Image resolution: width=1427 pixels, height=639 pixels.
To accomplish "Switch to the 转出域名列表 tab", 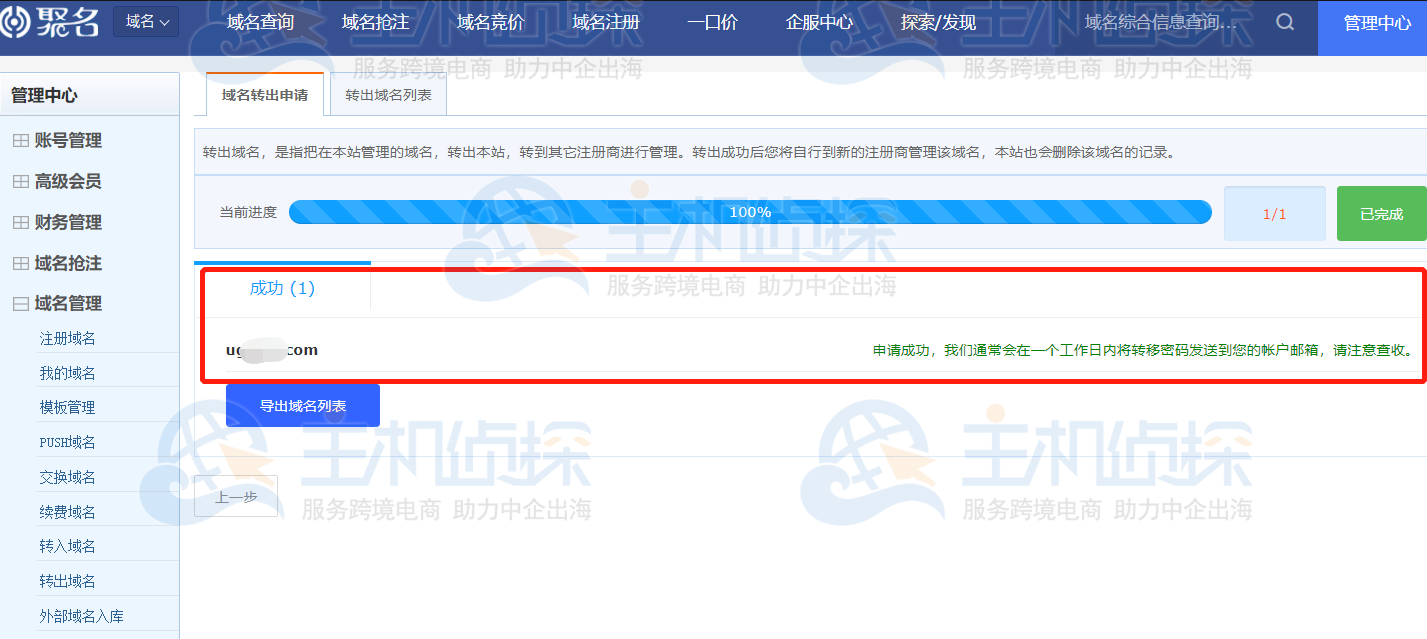I will [388, 96].
